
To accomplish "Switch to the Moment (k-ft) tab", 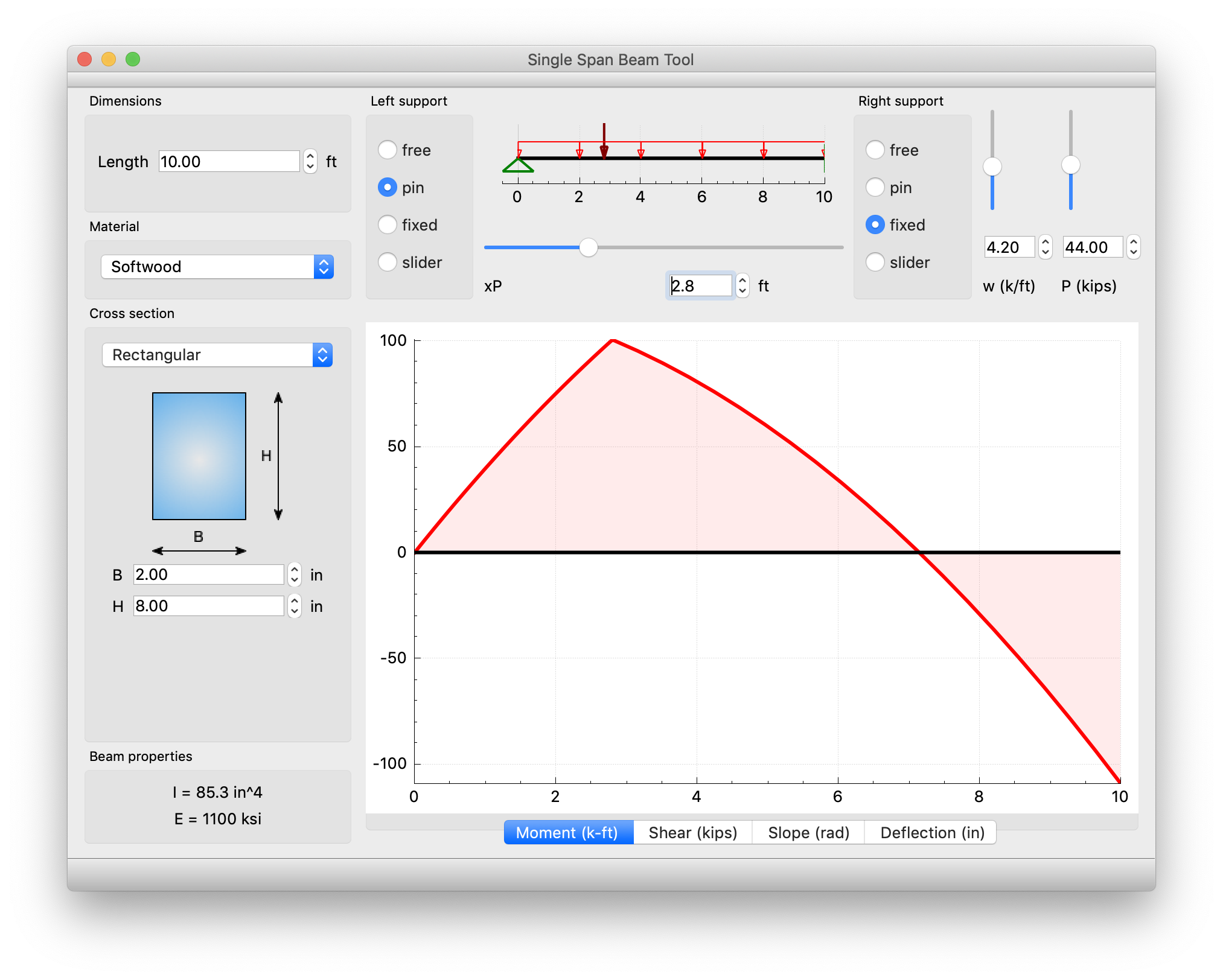I will [x=569, y=833].
